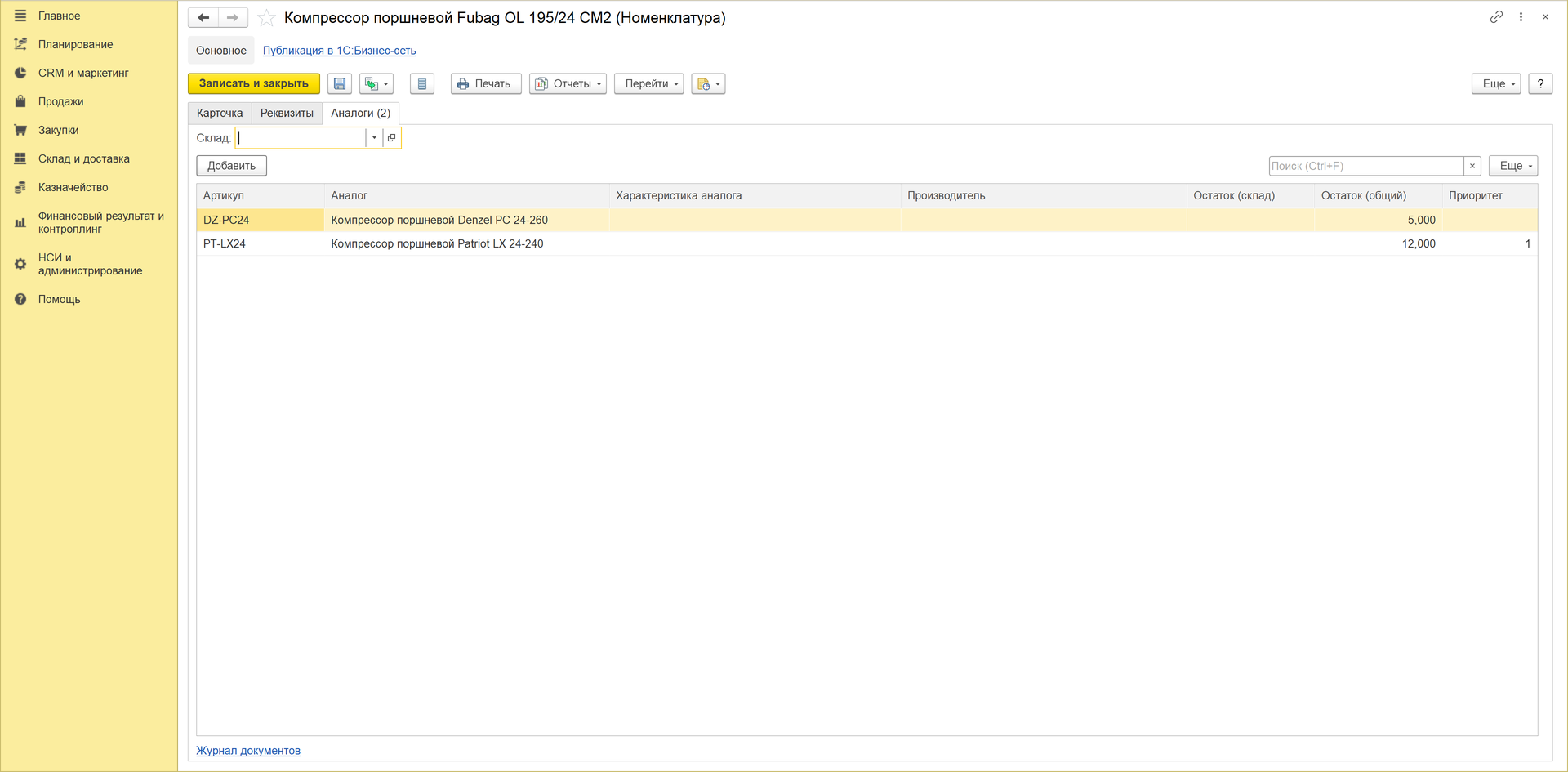Open the top toolbar Еще menu
Viewport: 1568px width, 772px height.
click(x=1496, y=84)
